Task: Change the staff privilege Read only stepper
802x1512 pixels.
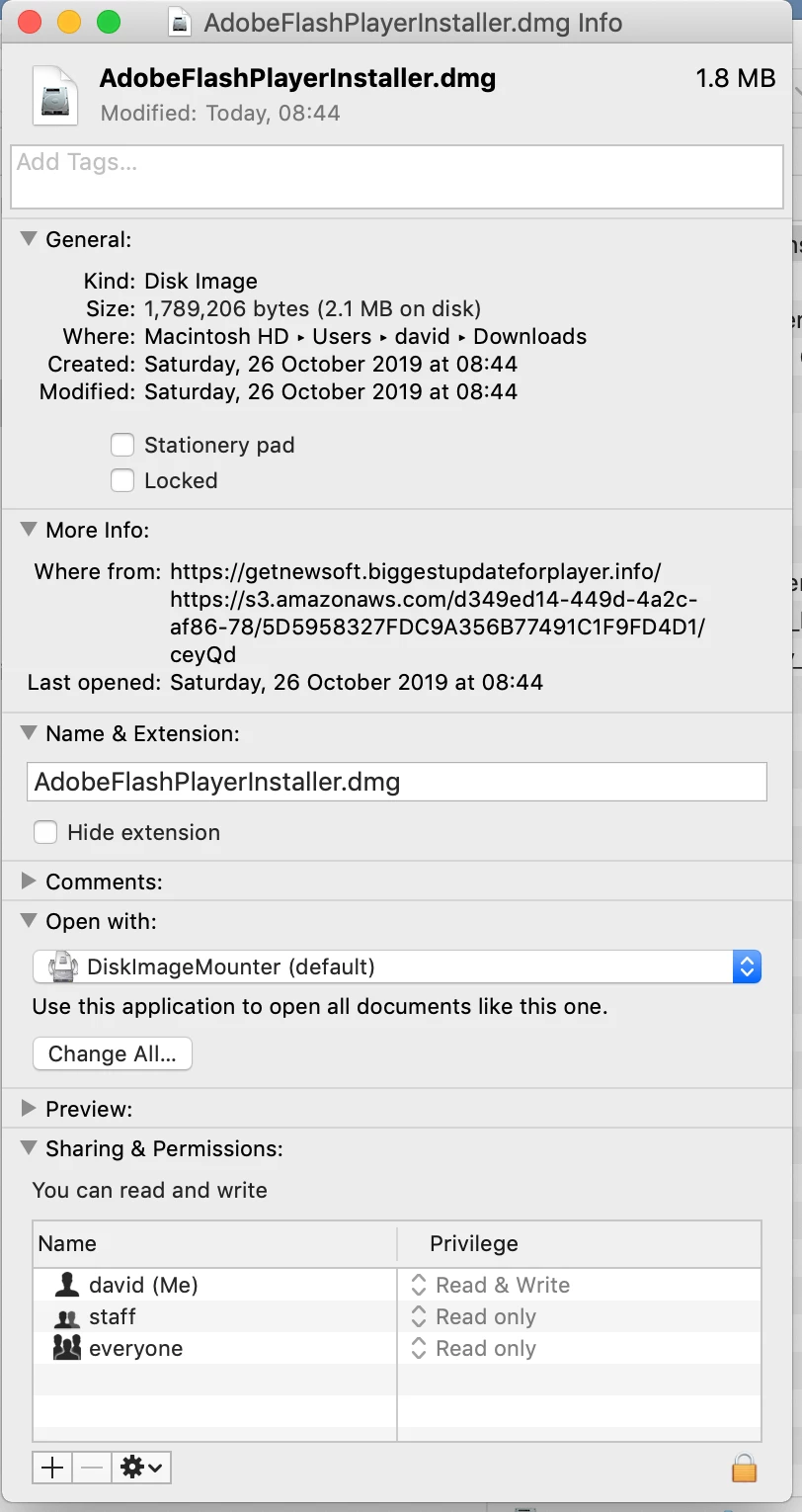Action: pos(419,1316)
